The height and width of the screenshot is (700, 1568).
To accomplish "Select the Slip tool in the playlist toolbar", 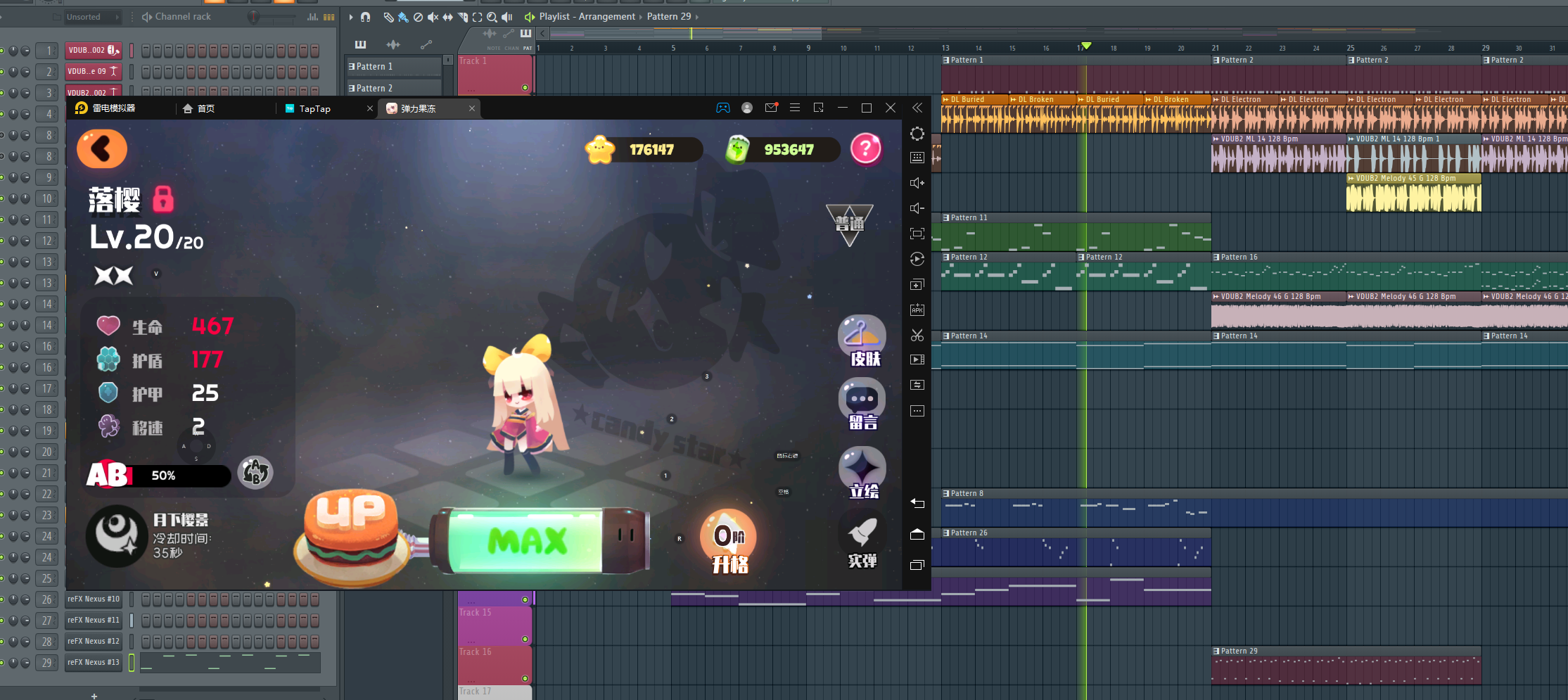I will pos(447,17).
